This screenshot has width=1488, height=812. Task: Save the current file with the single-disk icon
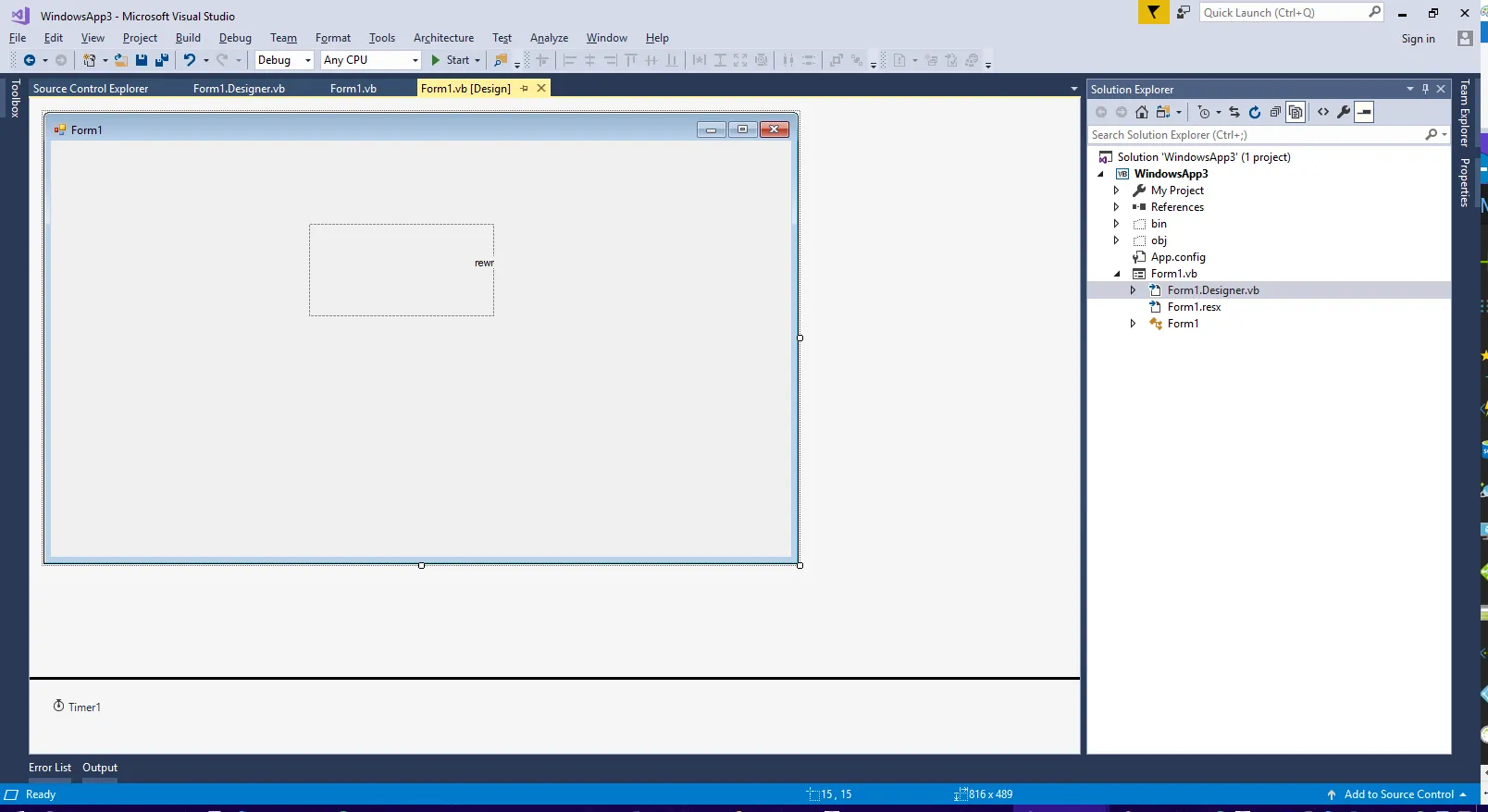click(x=142, y=60)
